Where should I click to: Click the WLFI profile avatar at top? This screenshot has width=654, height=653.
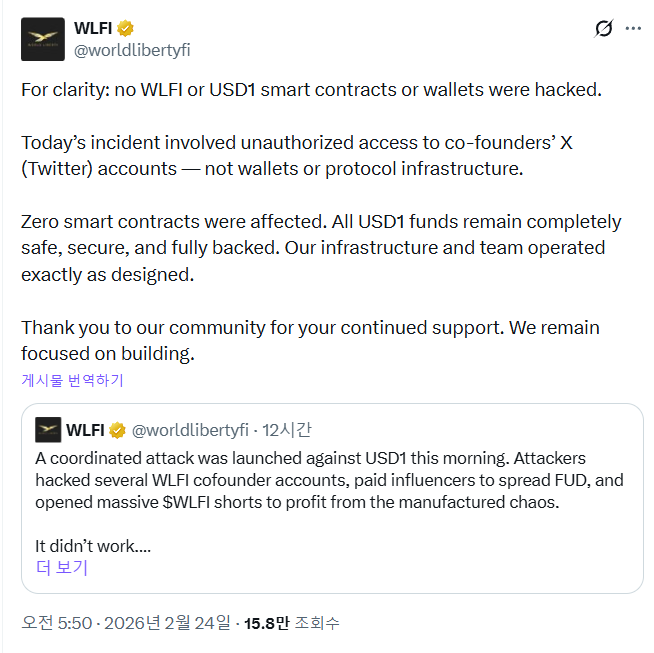(x=42, y=39)
